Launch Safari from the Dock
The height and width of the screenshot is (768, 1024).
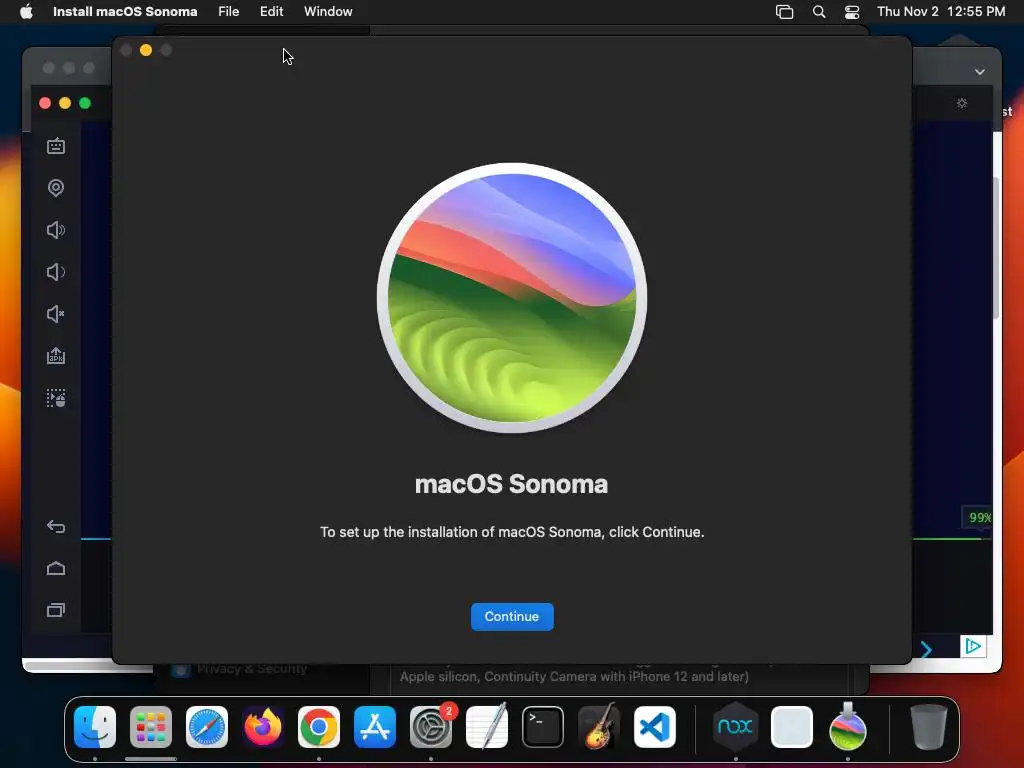[x=207, y=727]
